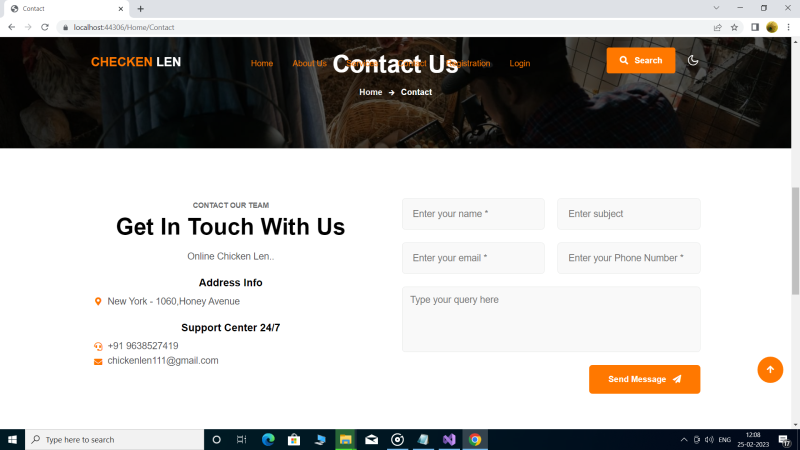Screen dimensions: 800x450
Task: Open Microsoft Edge from taskbar
Action: (268, 439)
